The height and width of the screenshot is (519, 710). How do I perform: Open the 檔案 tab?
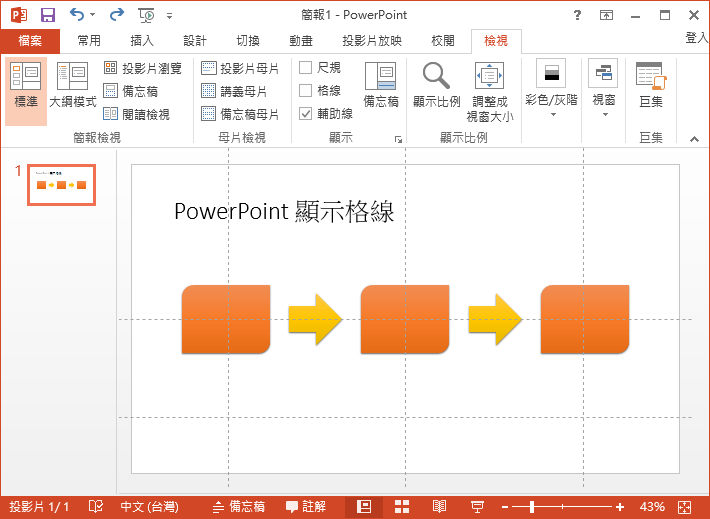tap(30, 41)
